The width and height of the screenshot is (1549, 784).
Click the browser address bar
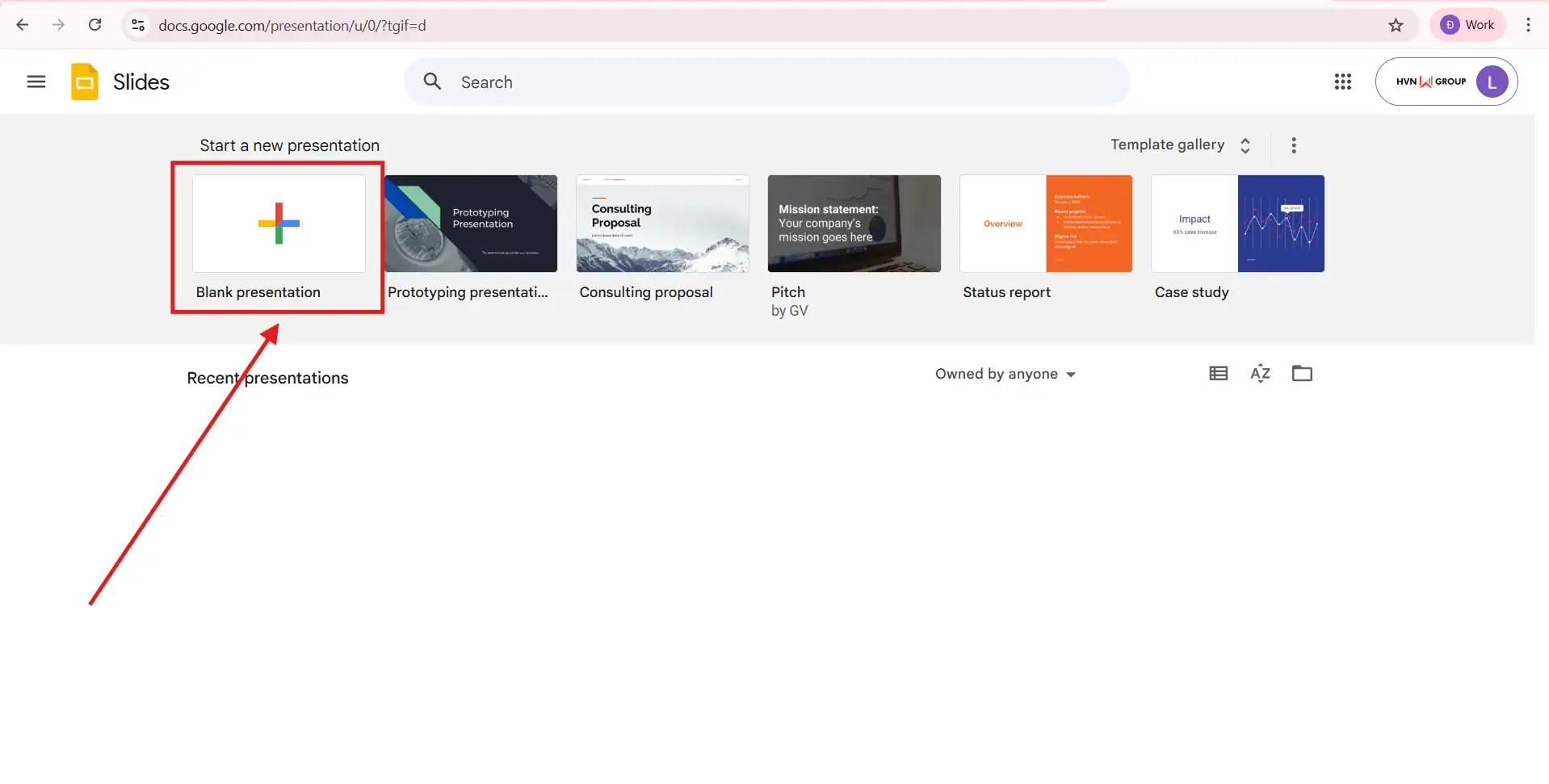565,25
